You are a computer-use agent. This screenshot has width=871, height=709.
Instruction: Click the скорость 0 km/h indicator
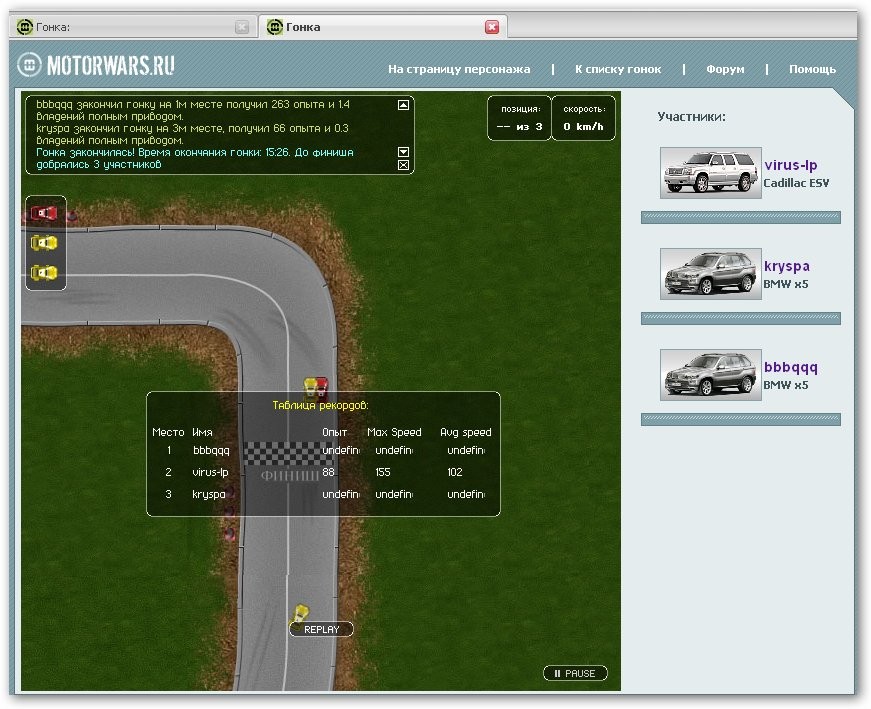tap(583, 118)
